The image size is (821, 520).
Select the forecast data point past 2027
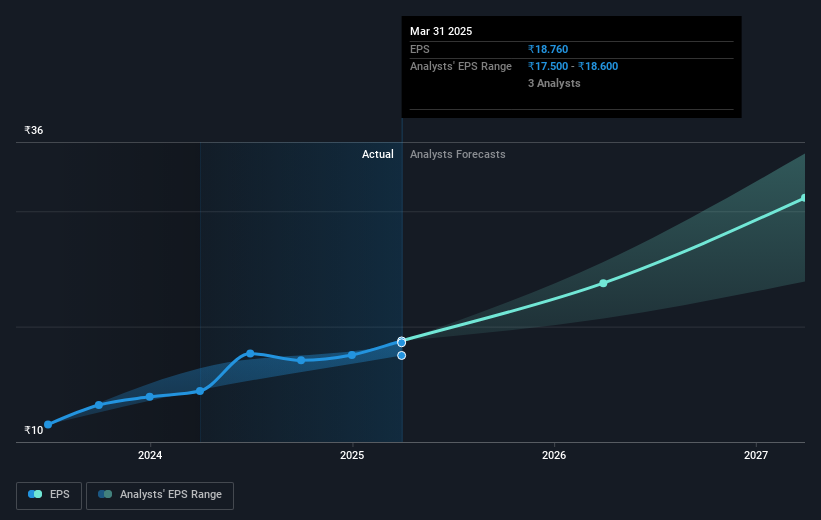[x=804, y=198]
